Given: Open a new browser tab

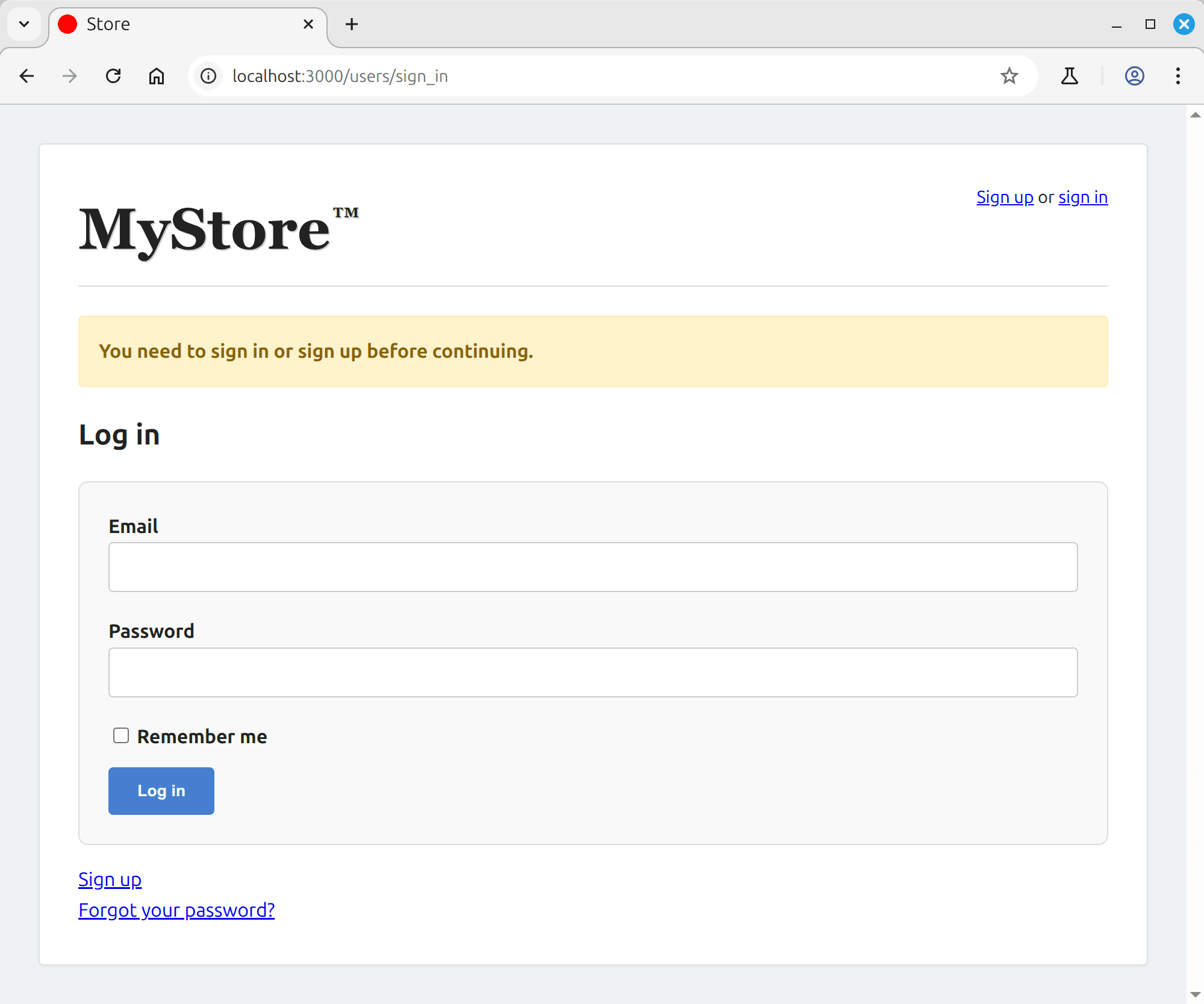Looking at the screenshot, I should [x=352, y=24].
